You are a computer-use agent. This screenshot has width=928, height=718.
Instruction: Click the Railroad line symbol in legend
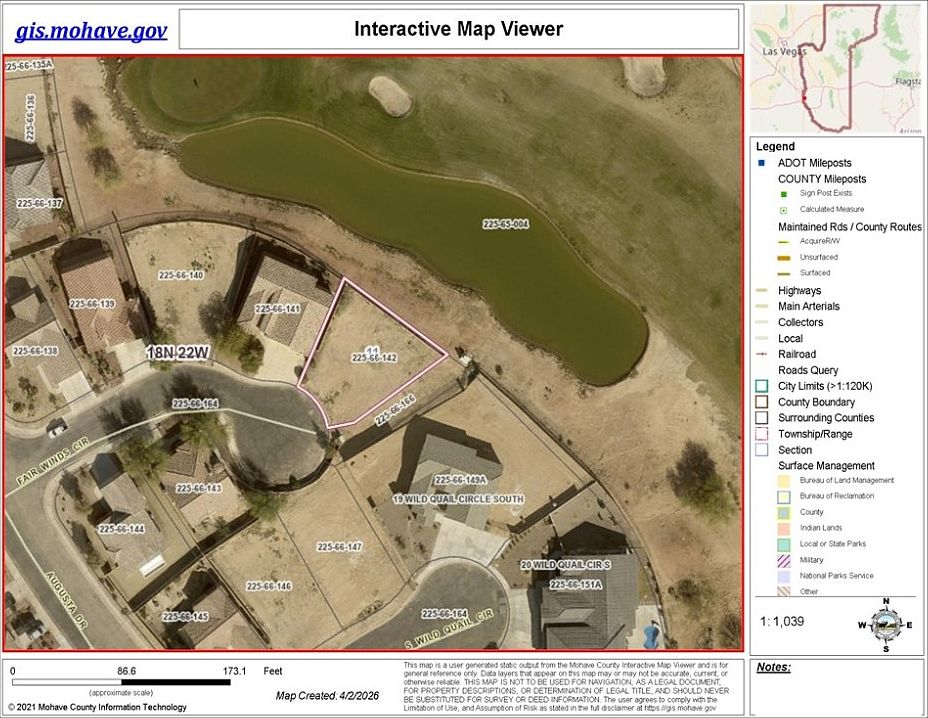[x=762, y=354]
